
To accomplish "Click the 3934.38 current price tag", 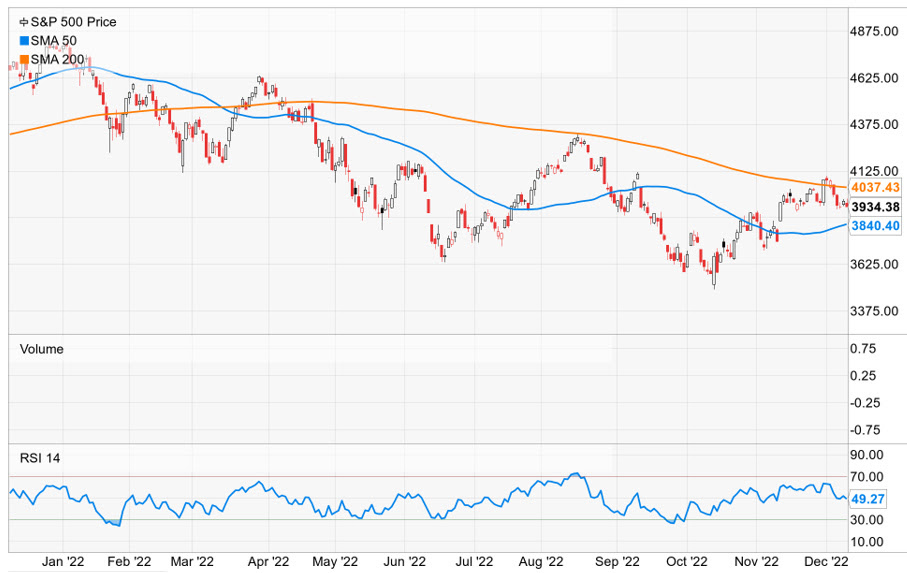I will tap(875, 207).
